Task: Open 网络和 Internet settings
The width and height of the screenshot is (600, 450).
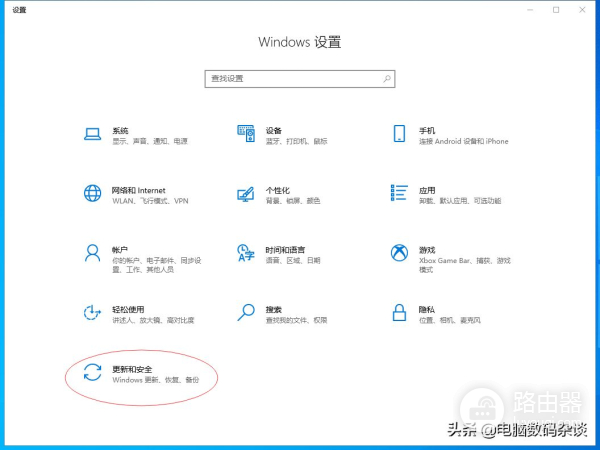Action: coord(139,191)
